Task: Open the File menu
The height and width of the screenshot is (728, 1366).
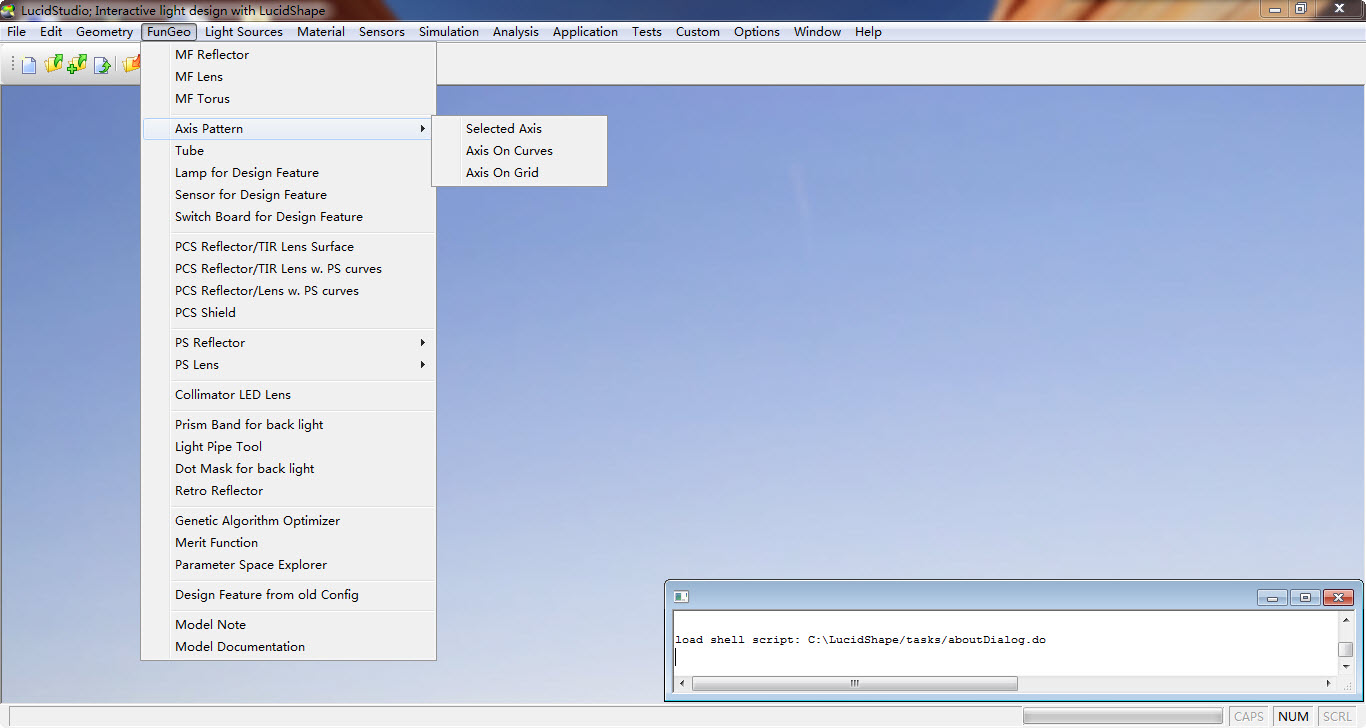Action: coord(16,32)
